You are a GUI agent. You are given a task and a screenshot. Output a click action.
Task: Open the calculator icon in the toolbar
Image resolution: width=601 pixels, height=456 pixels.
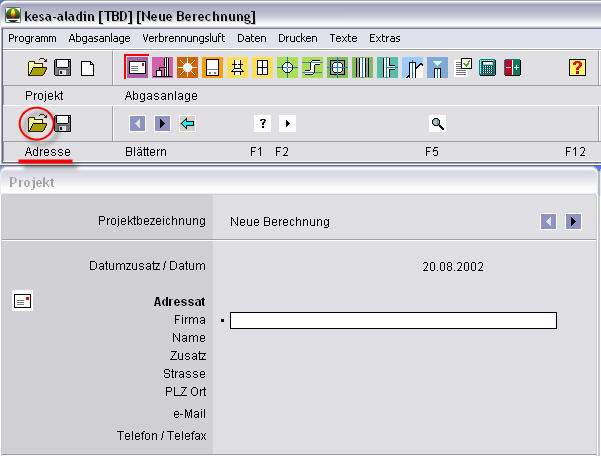coord(488,68)
